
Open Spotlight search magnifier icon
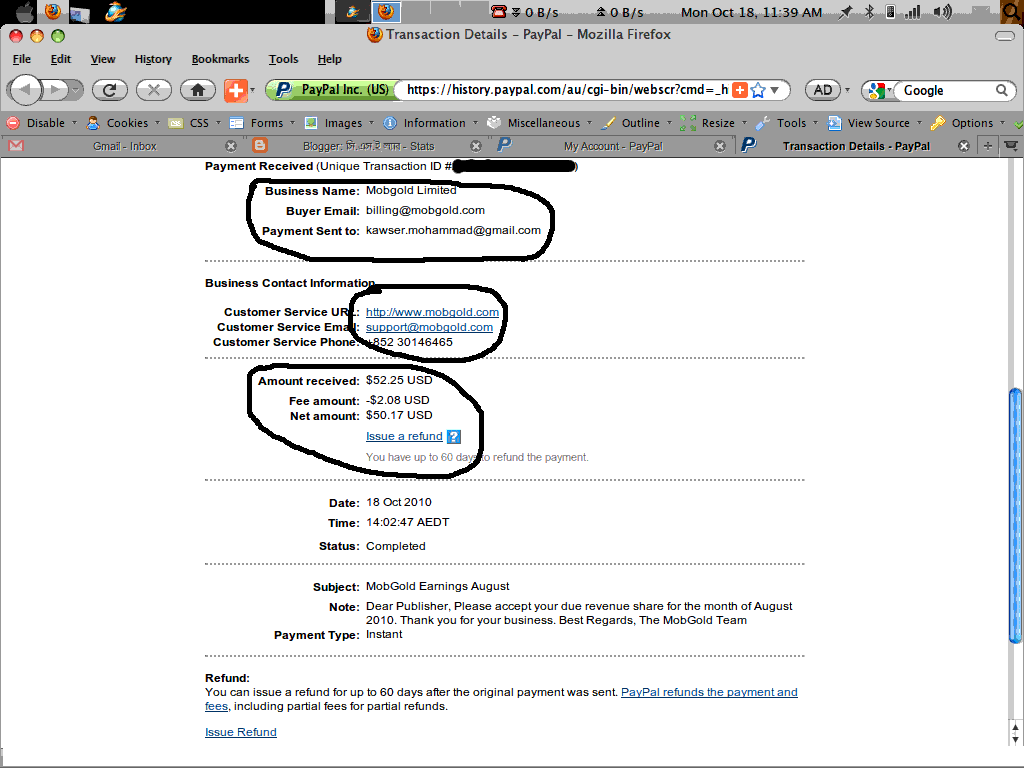click(x=1013, y=11)
